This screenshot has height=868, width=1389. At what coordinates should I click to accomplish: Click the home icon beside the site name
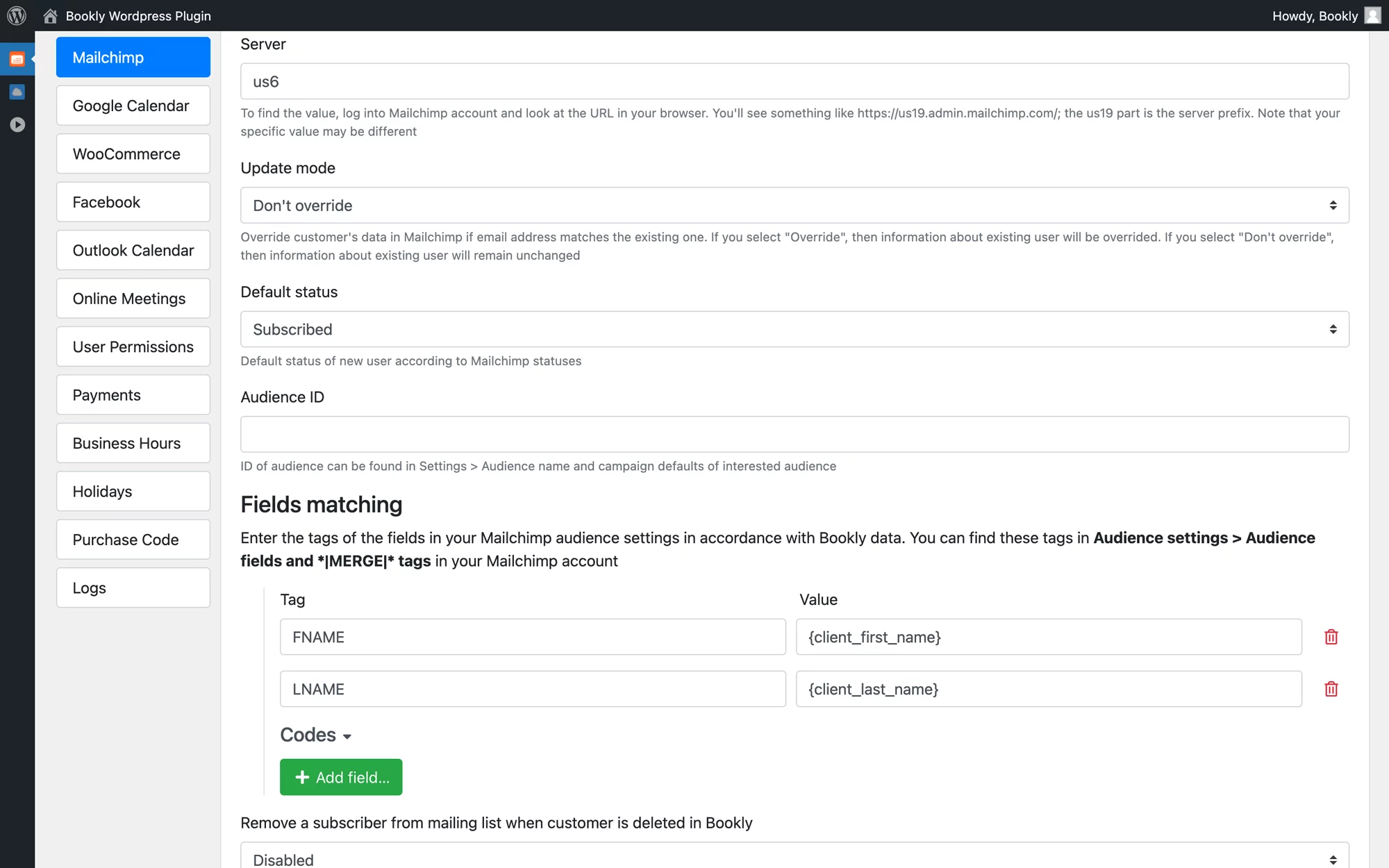click(x=50, y=15)
